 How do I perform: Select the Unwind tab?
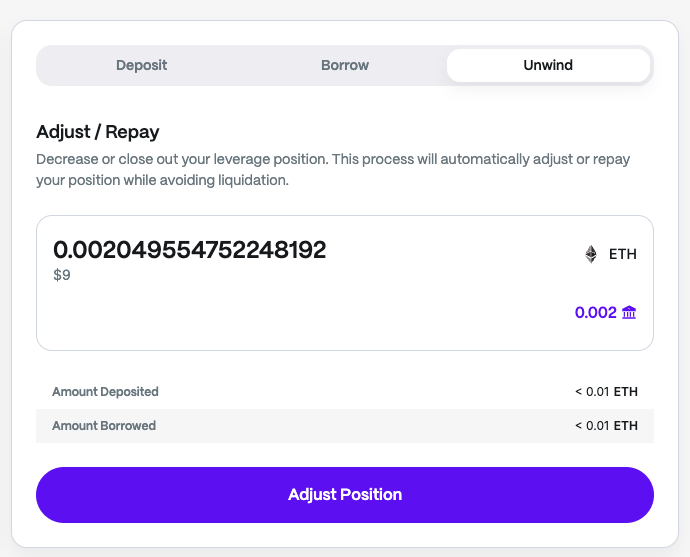(x=548, y=65)
